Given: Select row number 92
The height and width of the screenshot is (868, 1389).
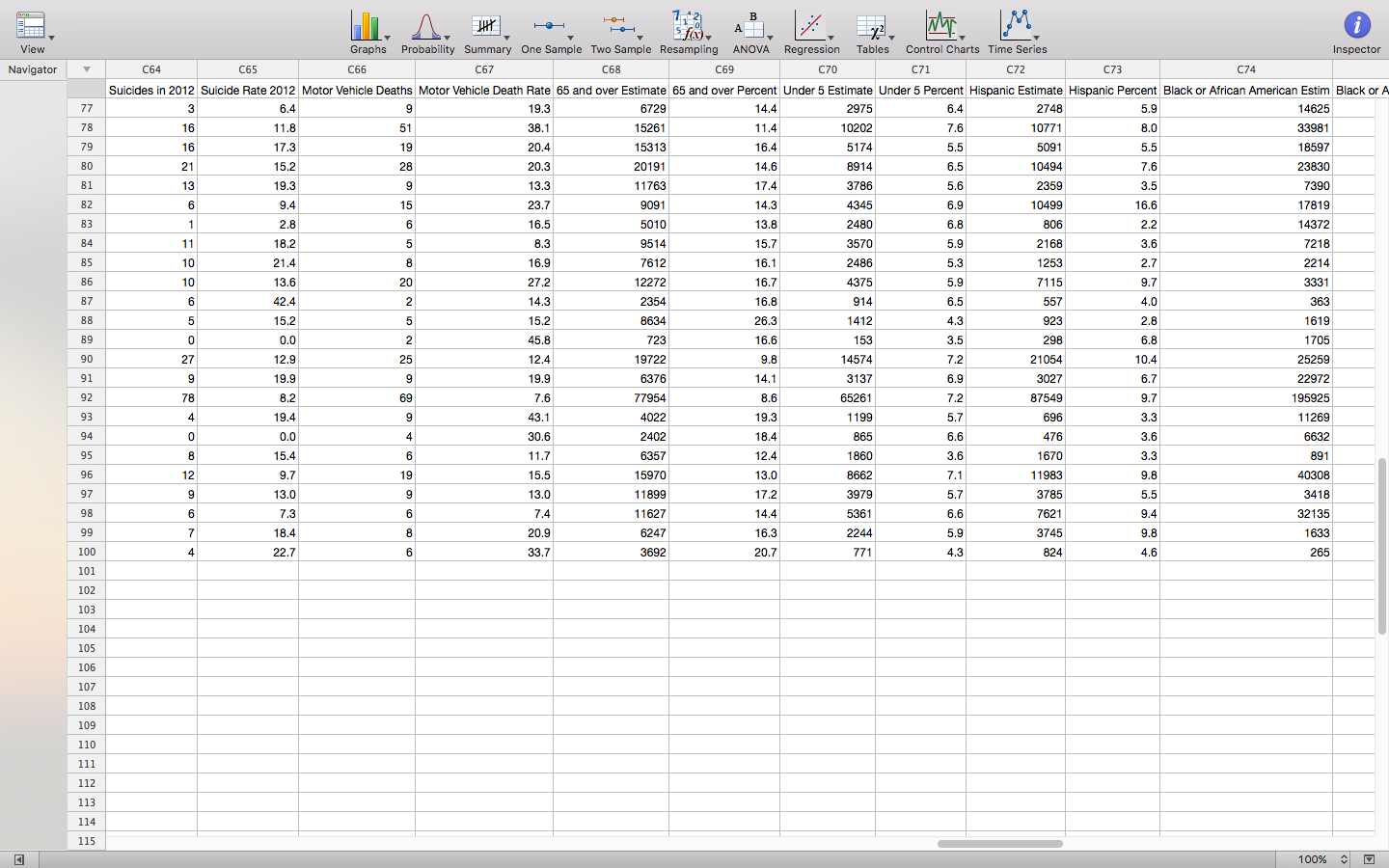Looking at the screenshot, I should tap(87, 397).
